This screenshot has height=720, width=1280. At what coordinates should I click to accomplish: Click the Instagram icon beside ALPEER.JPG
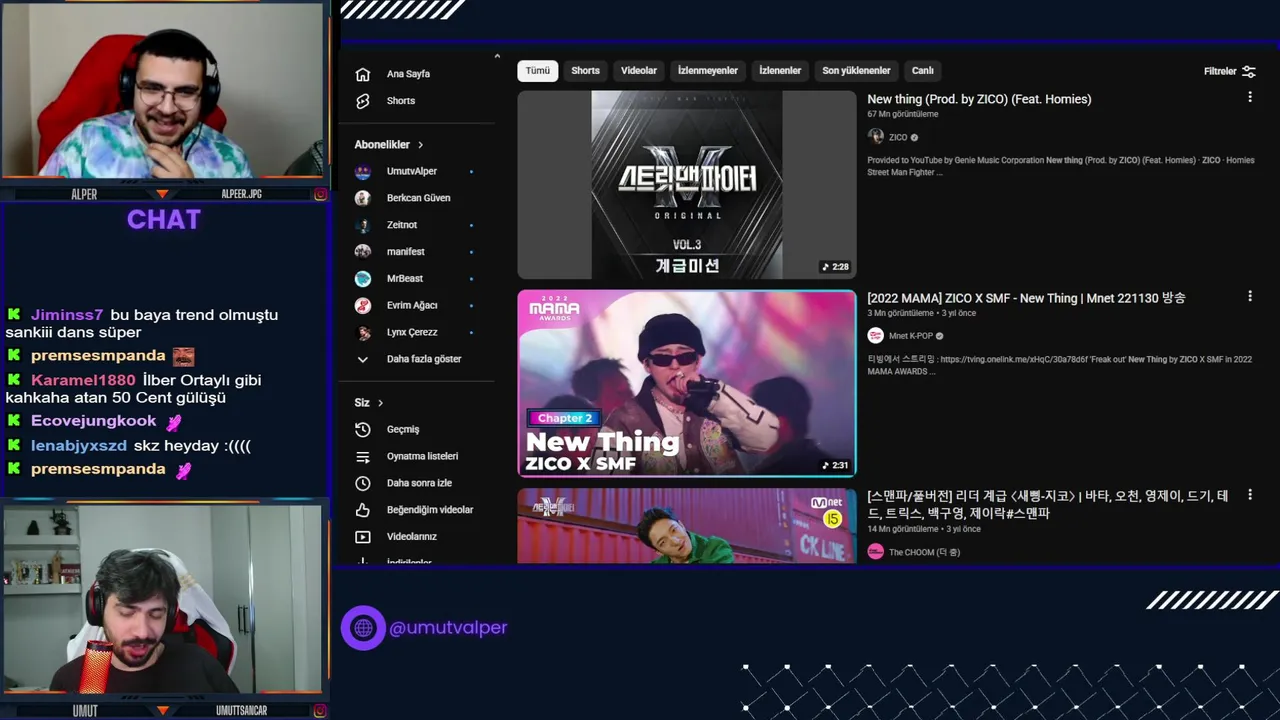coord(320,194)
